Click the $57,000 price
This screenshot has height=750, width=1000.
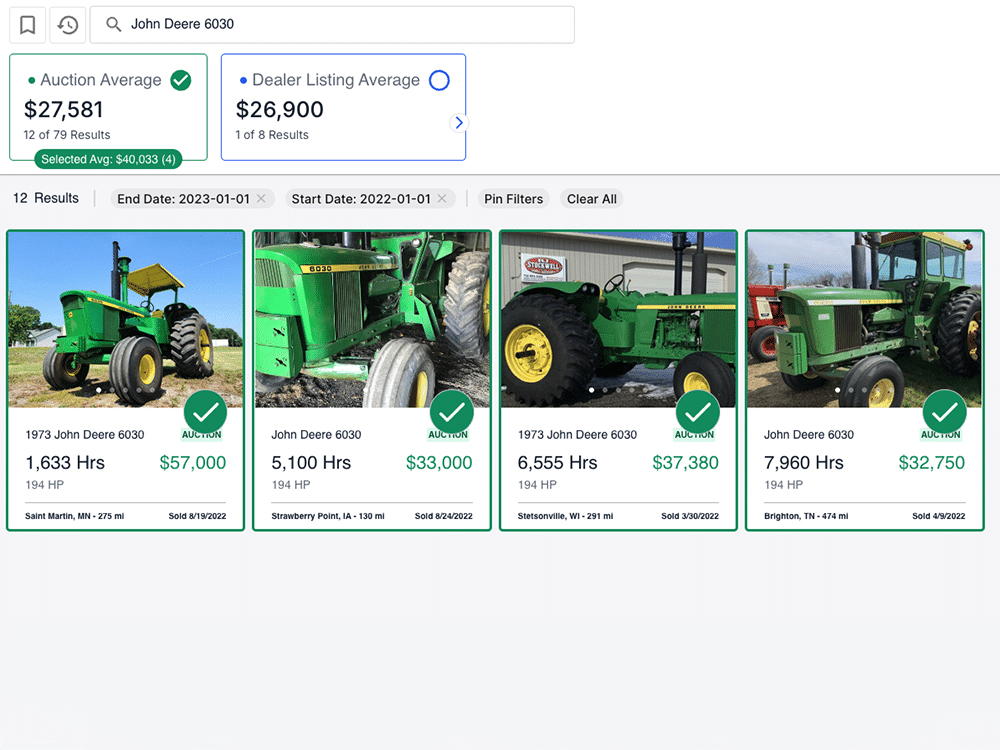tap(193, 463)
